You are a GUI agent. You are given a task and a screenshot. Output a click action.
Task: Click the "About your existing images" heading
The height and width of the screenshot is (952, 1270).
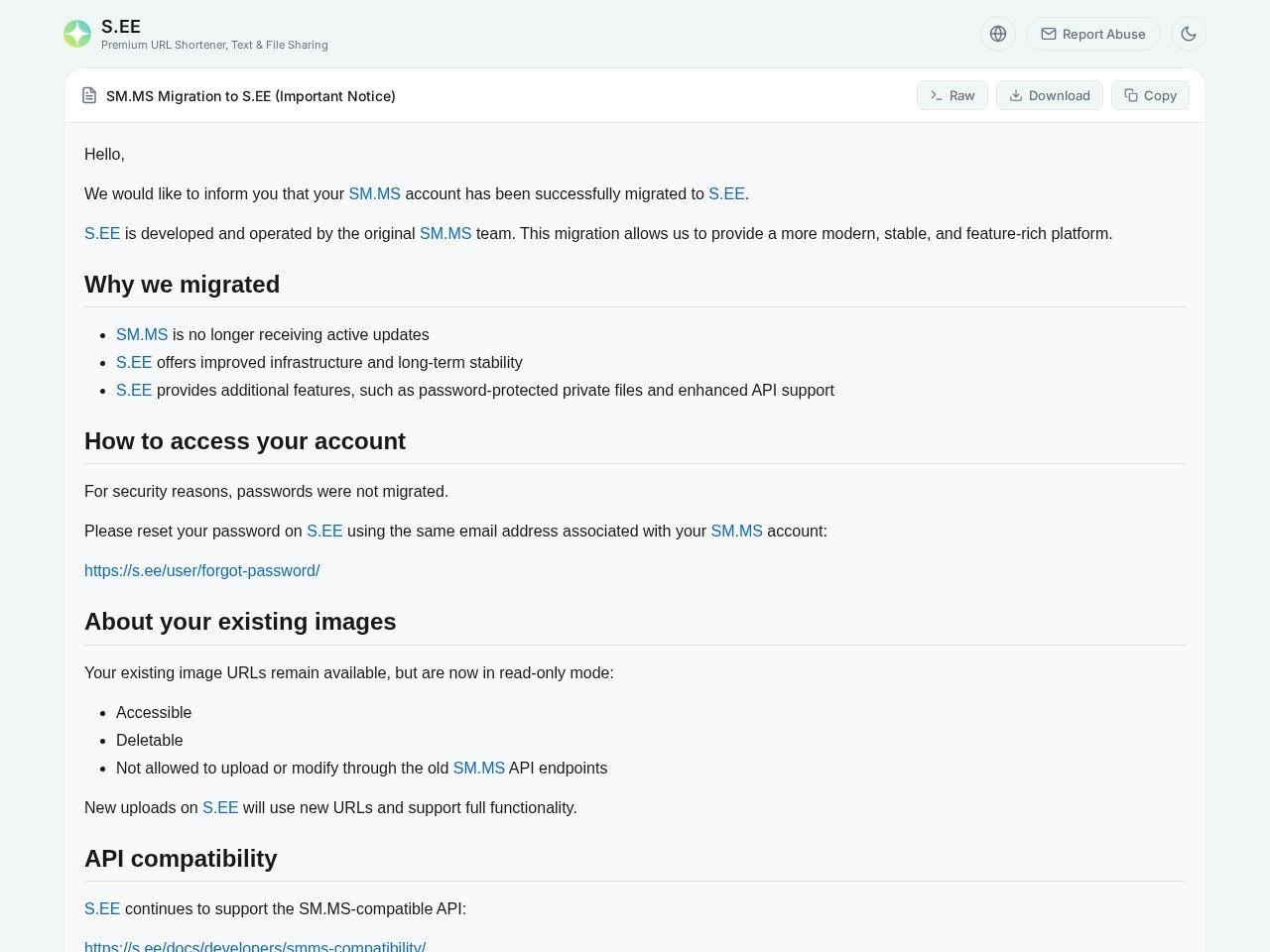(240, 622)
